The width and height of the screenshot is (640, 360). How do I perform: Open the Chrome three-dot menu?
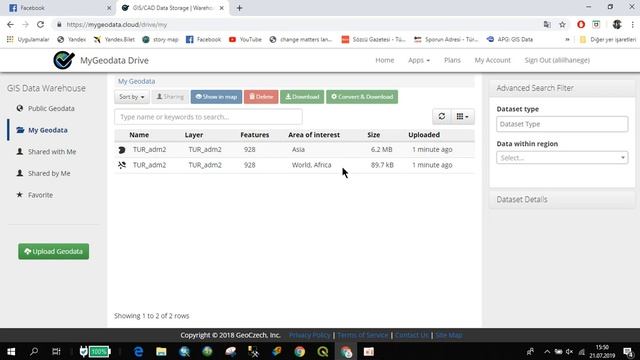tap(633, 24)
